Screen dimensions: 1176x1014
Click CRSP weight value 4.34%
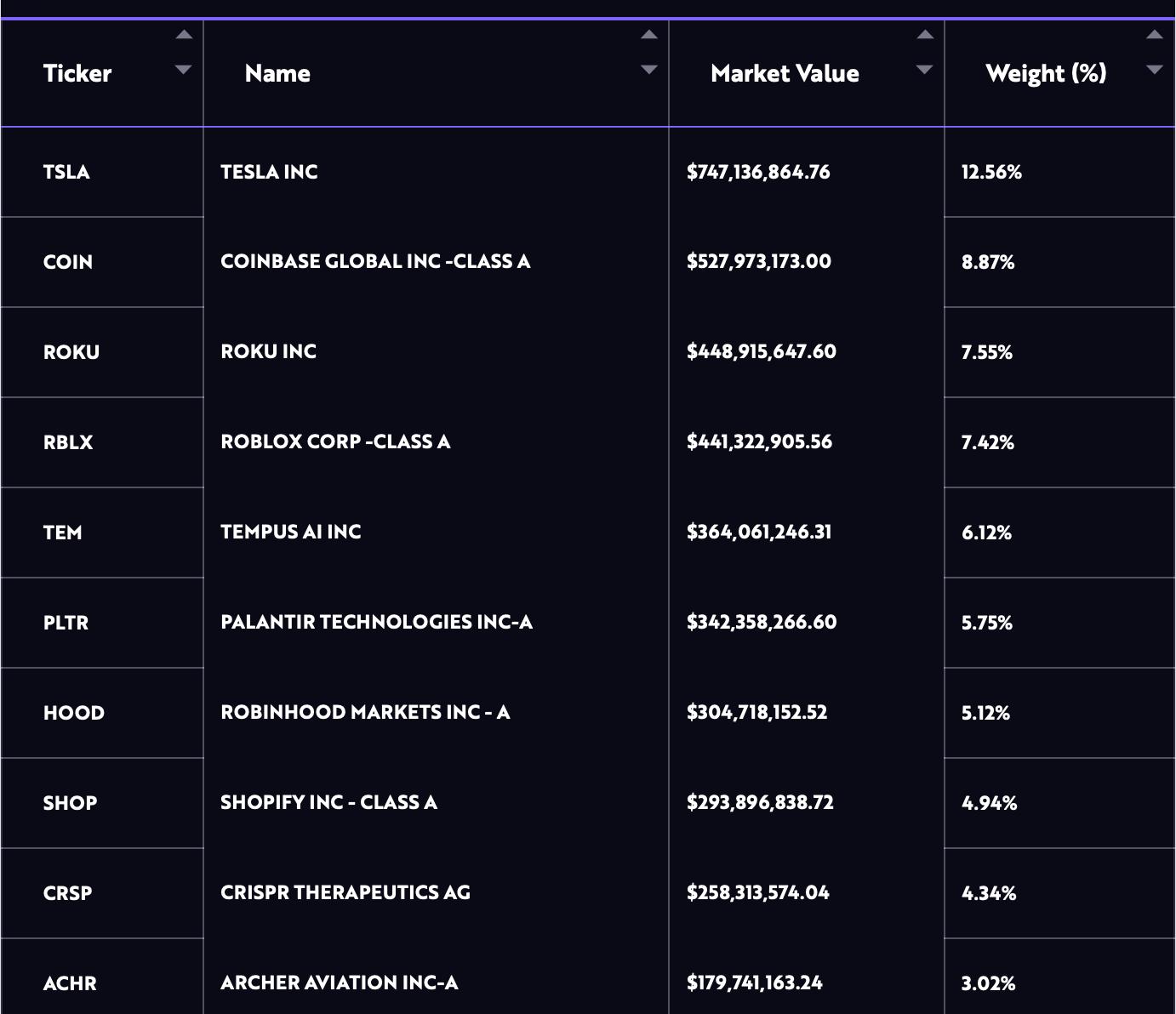click(989, 893)
